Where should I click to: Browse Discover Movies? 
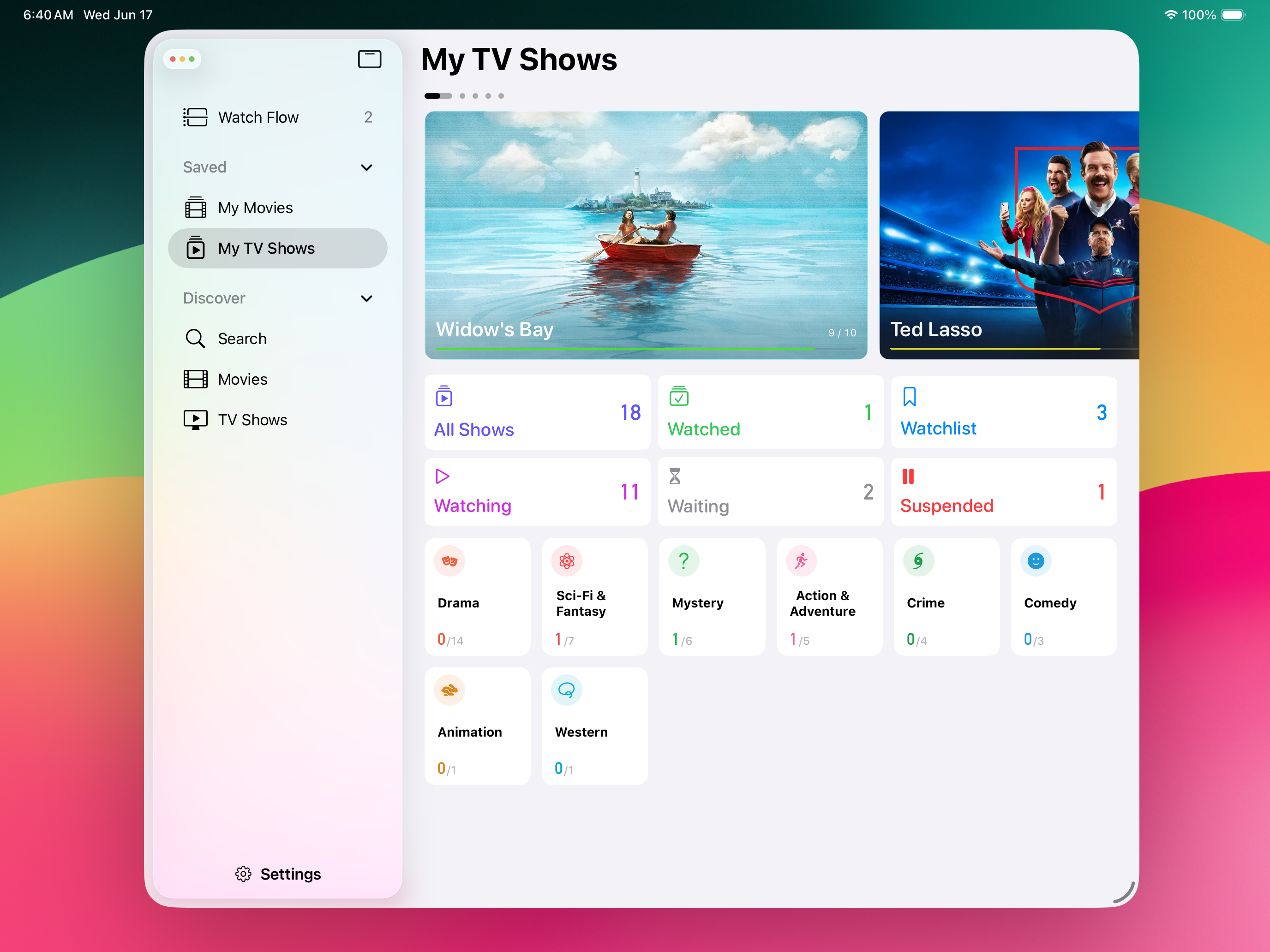(278, 379)
